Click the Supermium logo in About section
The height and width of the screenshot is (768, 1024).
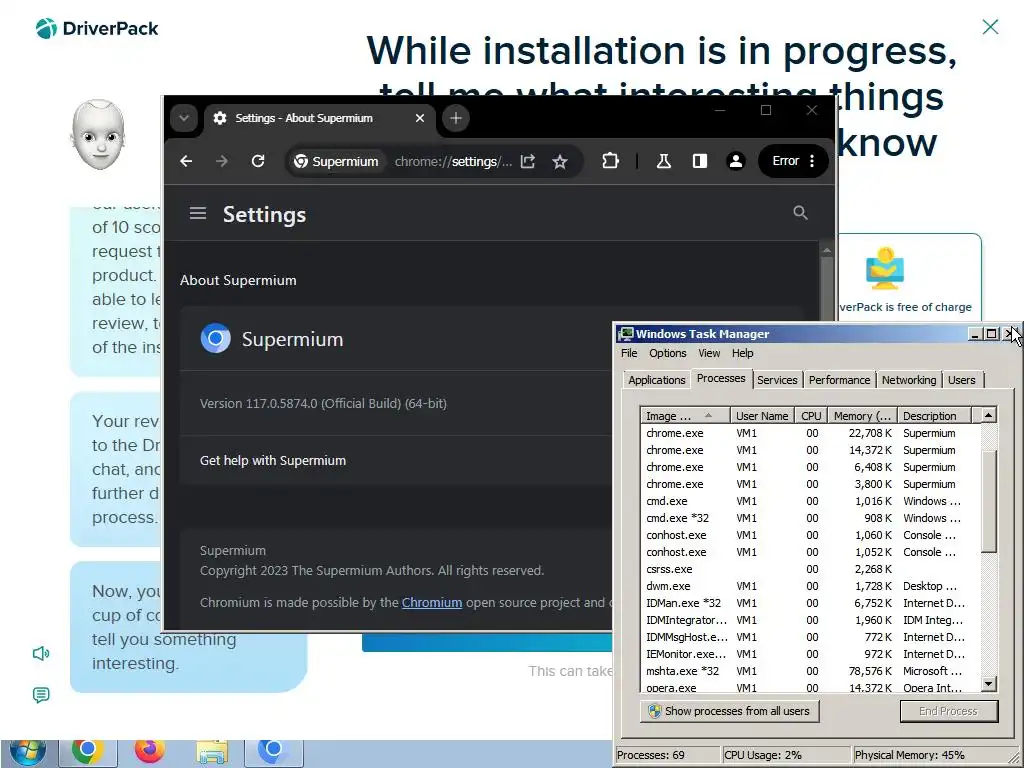pos(216,338)
